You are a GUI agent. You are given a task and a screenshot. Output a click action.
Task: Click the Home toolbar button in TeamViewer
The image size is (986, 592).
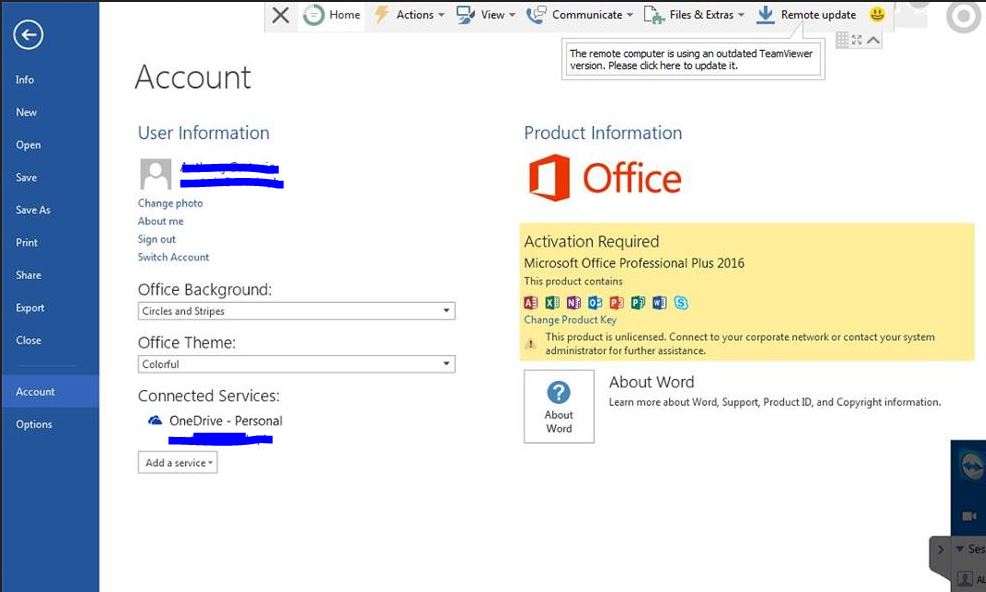click(x=331, y=14)
